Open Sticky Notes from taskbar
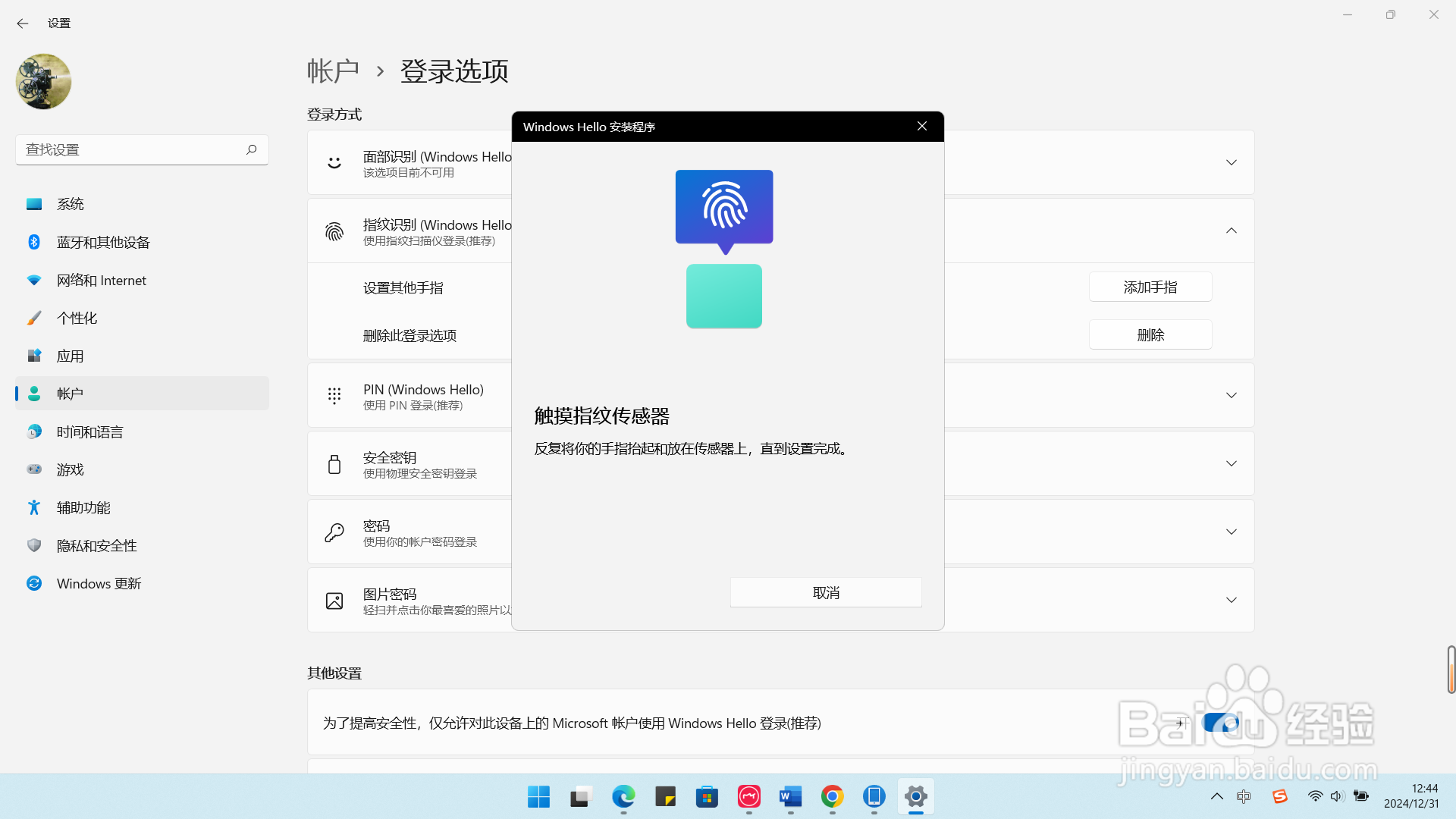 point(665,797)
